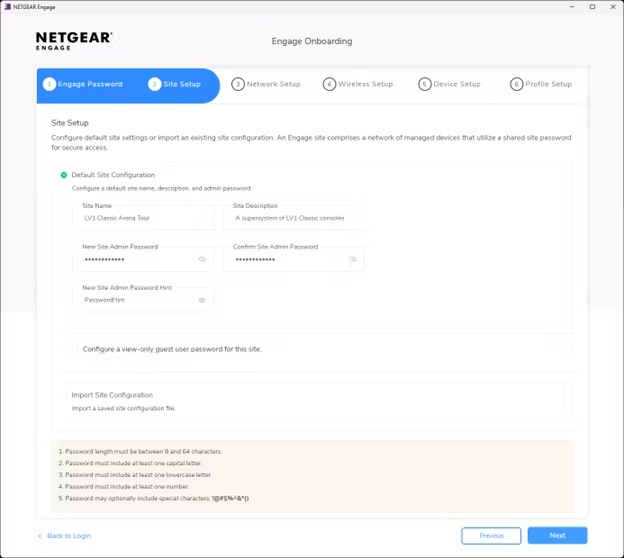Select the Import Site Configuration option

66,395
